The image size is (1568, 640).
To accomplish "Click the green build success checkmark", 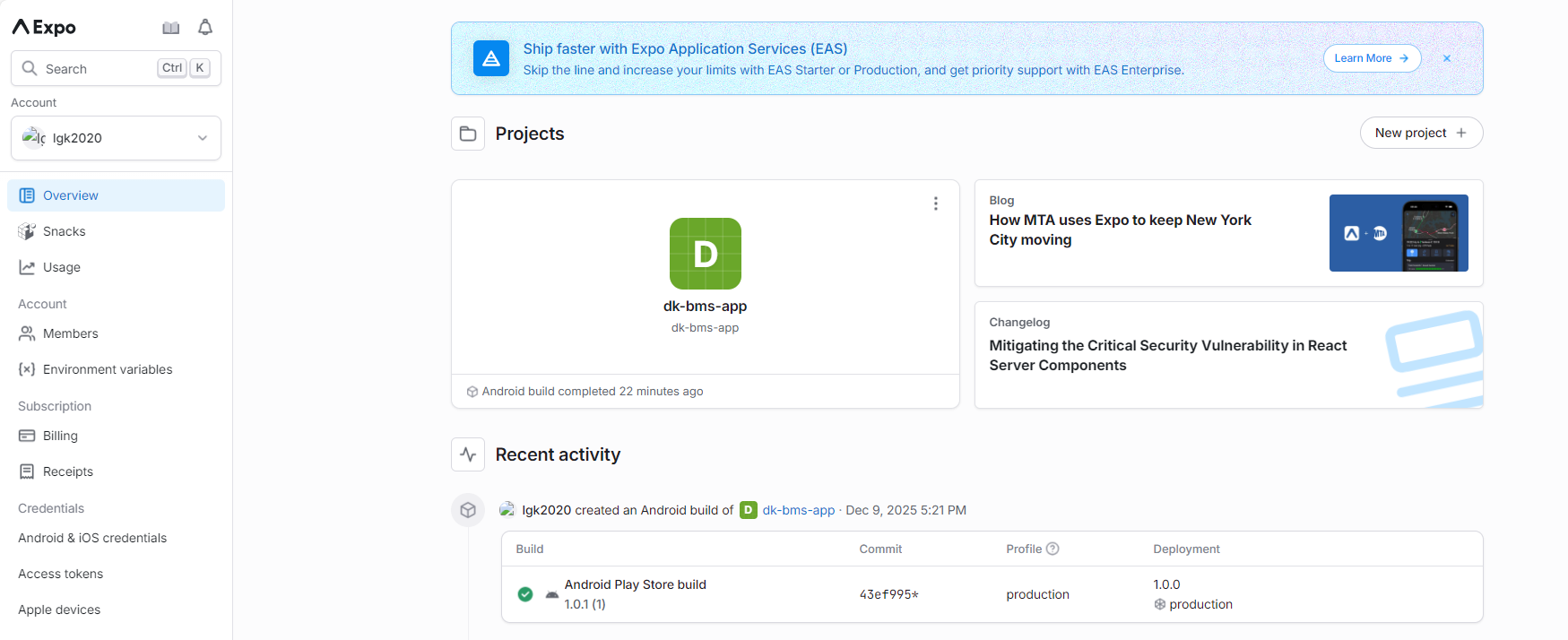I will 525,594.
